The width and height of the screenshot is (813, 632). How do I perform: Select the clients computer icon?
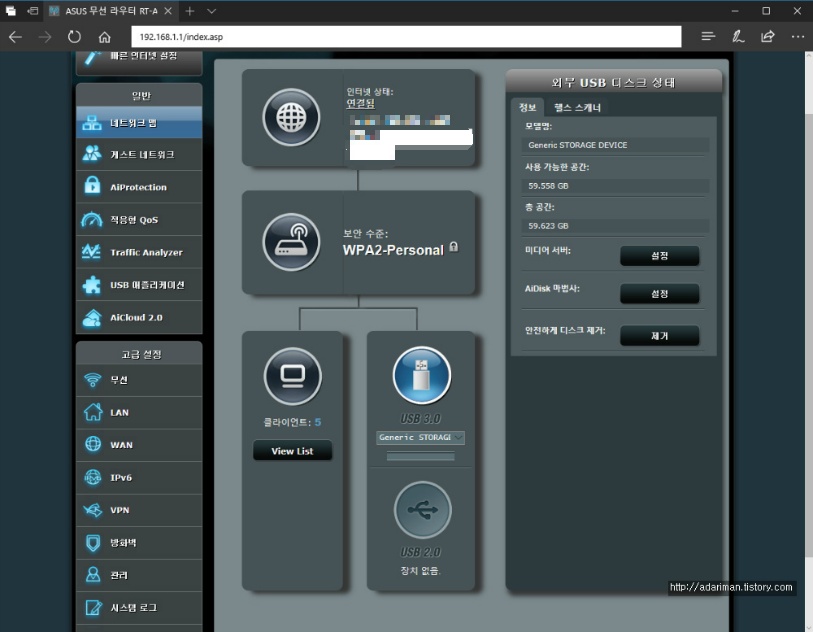click(292, 376)
